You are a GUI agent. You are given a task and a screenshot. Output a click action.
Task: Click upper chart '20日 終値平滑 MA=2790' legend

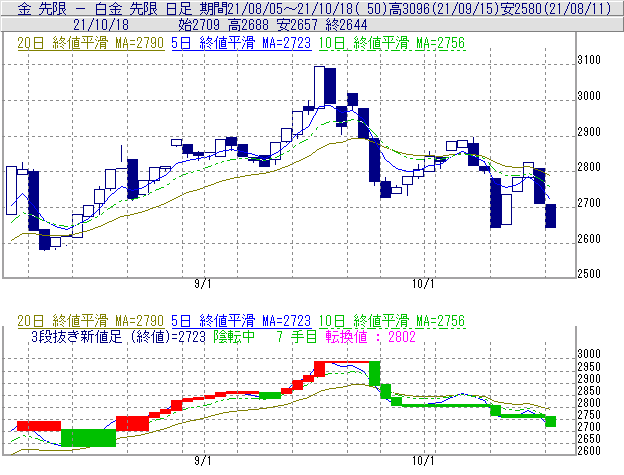point(91,43)
